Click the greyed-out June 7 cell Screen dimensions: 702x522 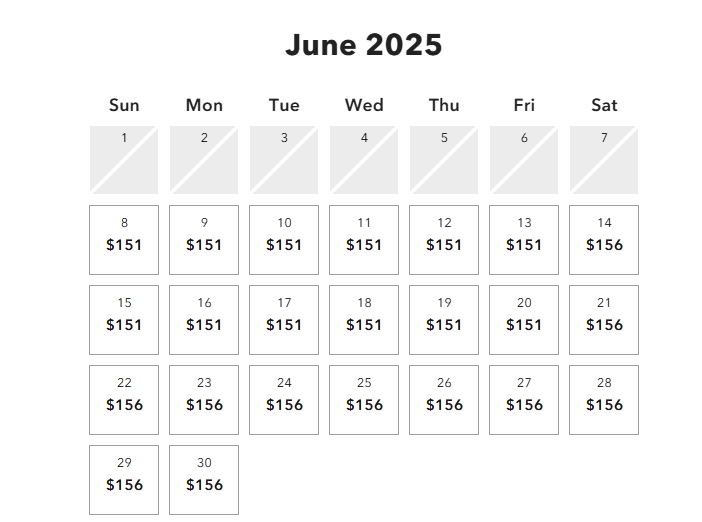(604, 160)
